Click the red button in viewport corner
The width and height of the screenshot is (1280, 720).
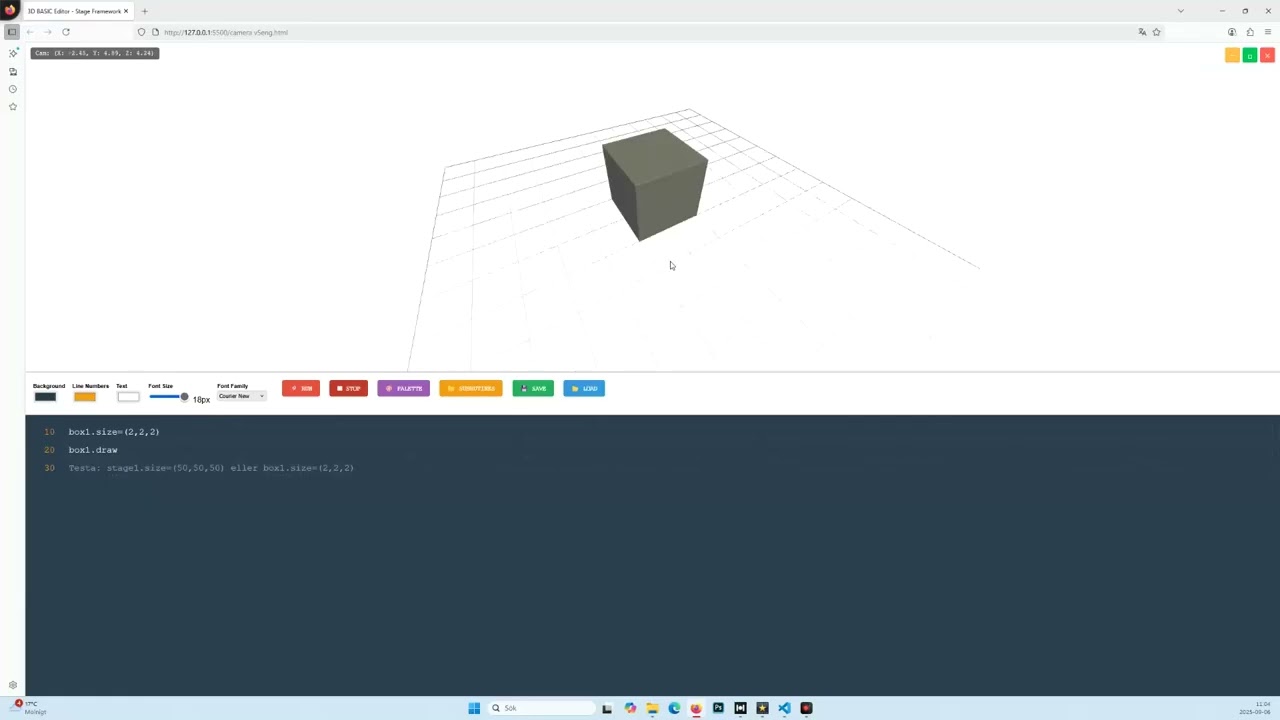1267,56
